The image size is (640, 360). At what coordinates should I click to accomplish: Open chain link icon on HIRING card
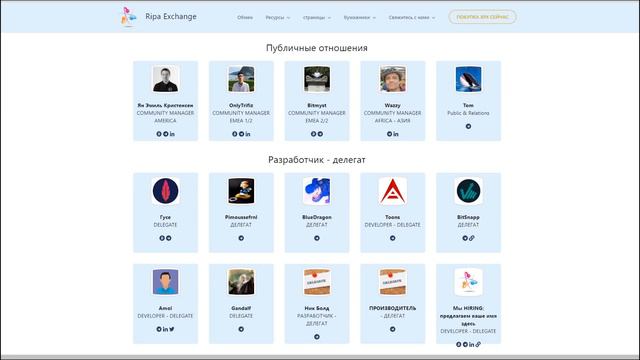(478, 344)
